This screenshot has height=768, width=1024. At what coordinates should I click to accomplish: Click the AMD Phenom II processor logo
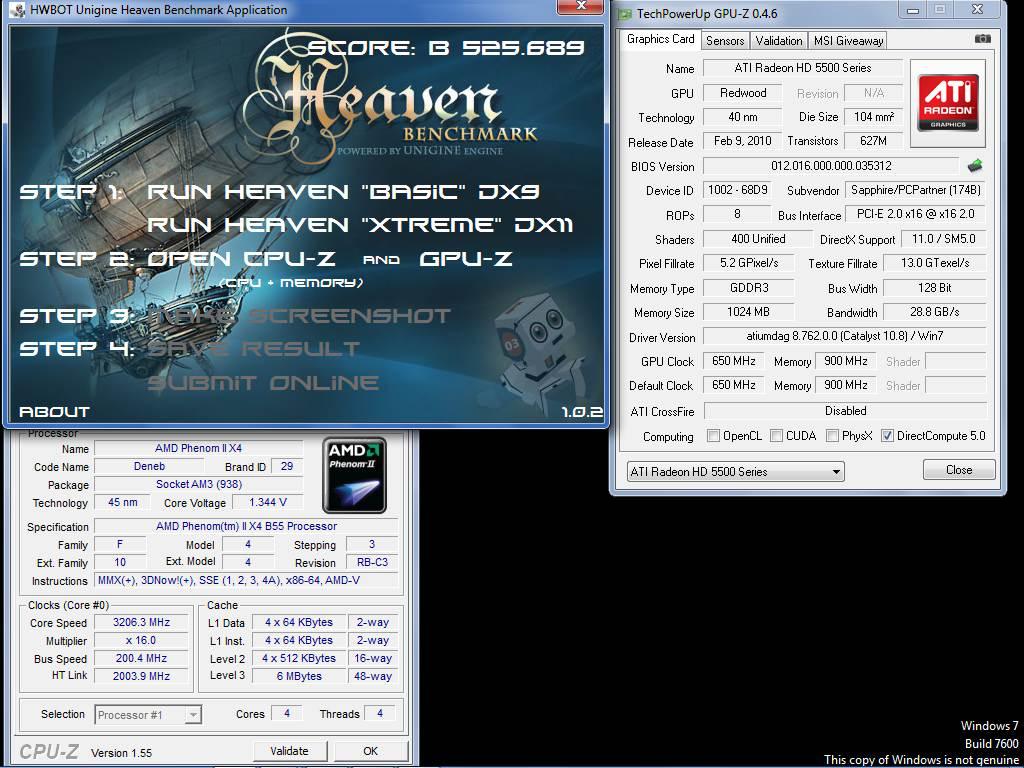pyautogui.click(x=355, y=475)
